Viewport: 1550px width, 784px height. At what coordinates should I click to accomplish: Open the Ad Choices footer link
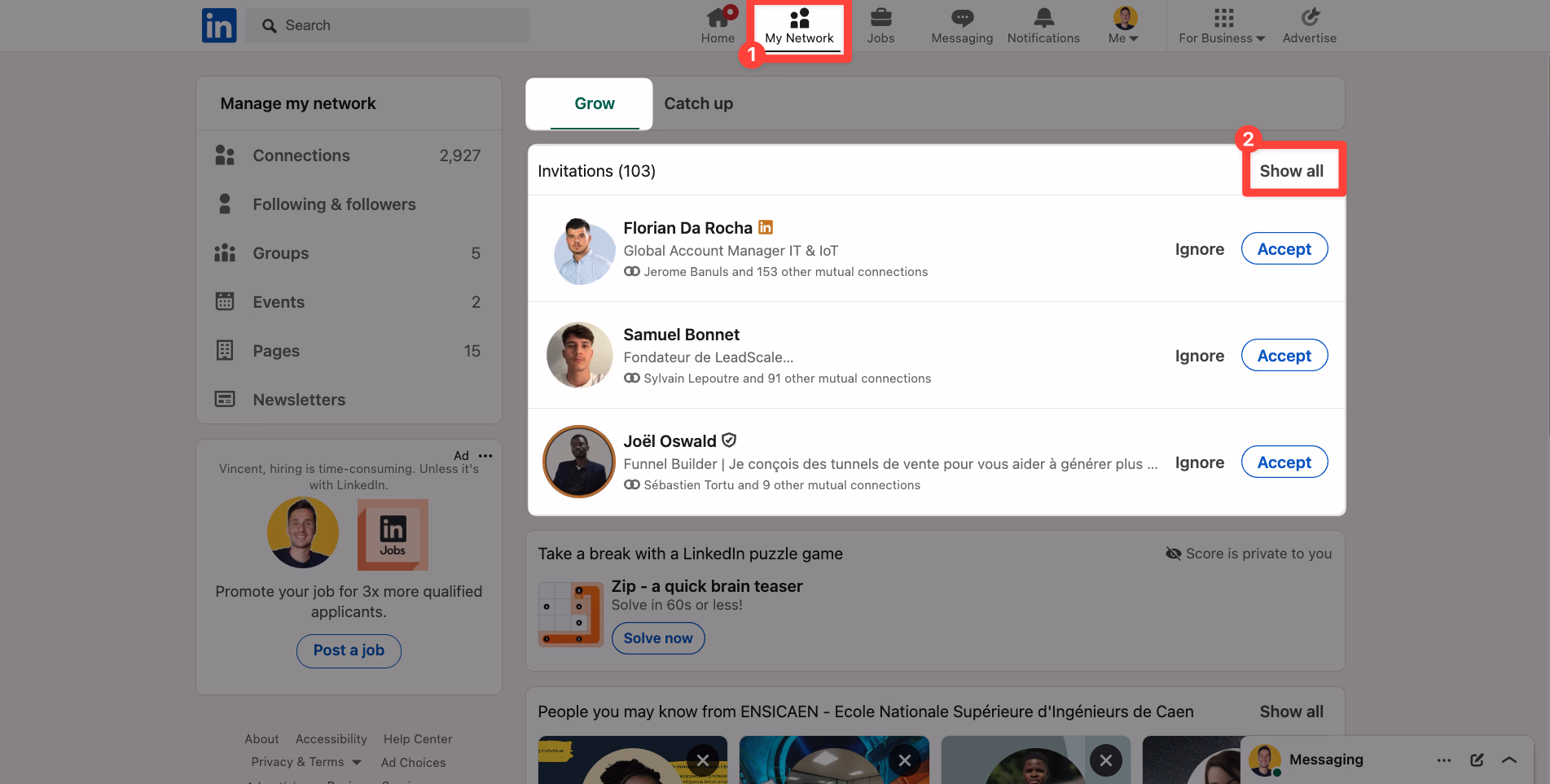tap(413, 763)
